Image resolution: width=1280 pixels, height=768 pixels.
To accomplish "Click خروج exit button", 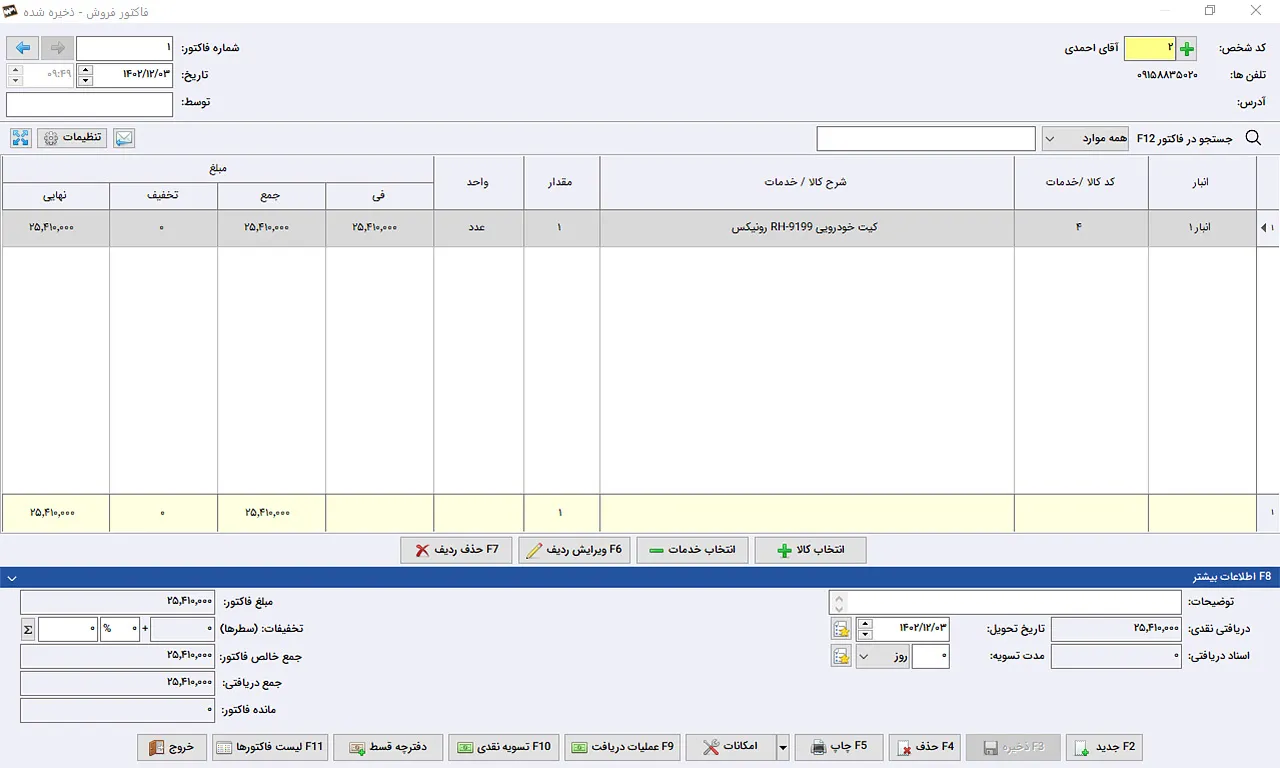I will 172,747.
